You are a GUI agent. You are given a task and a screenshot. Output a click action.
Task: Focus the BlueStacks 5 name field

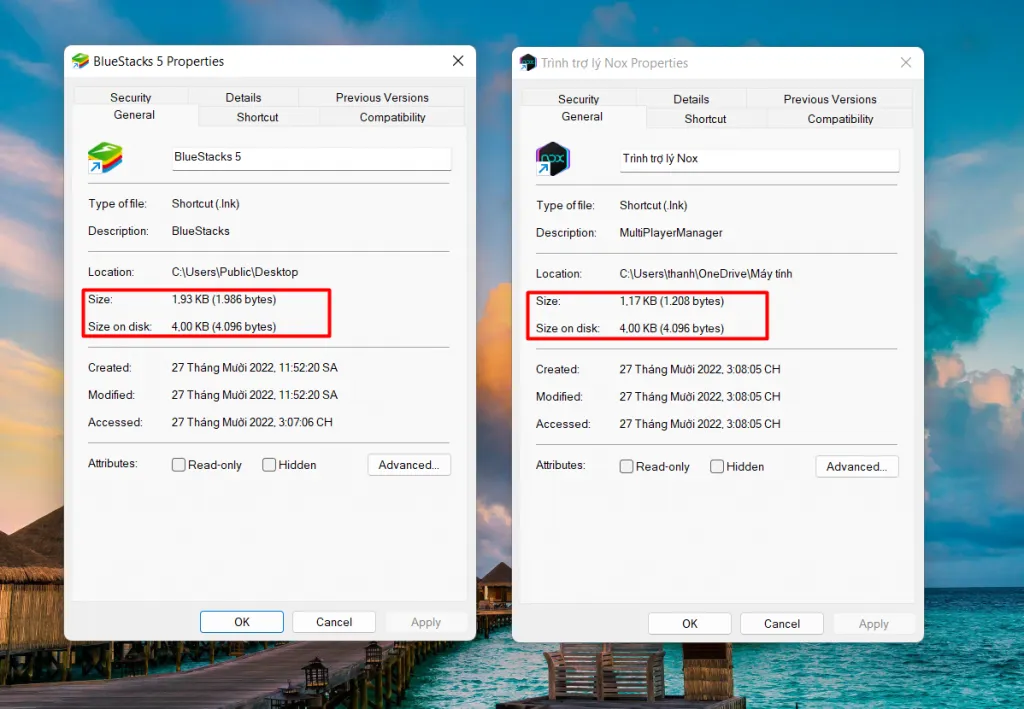[312, 158]
